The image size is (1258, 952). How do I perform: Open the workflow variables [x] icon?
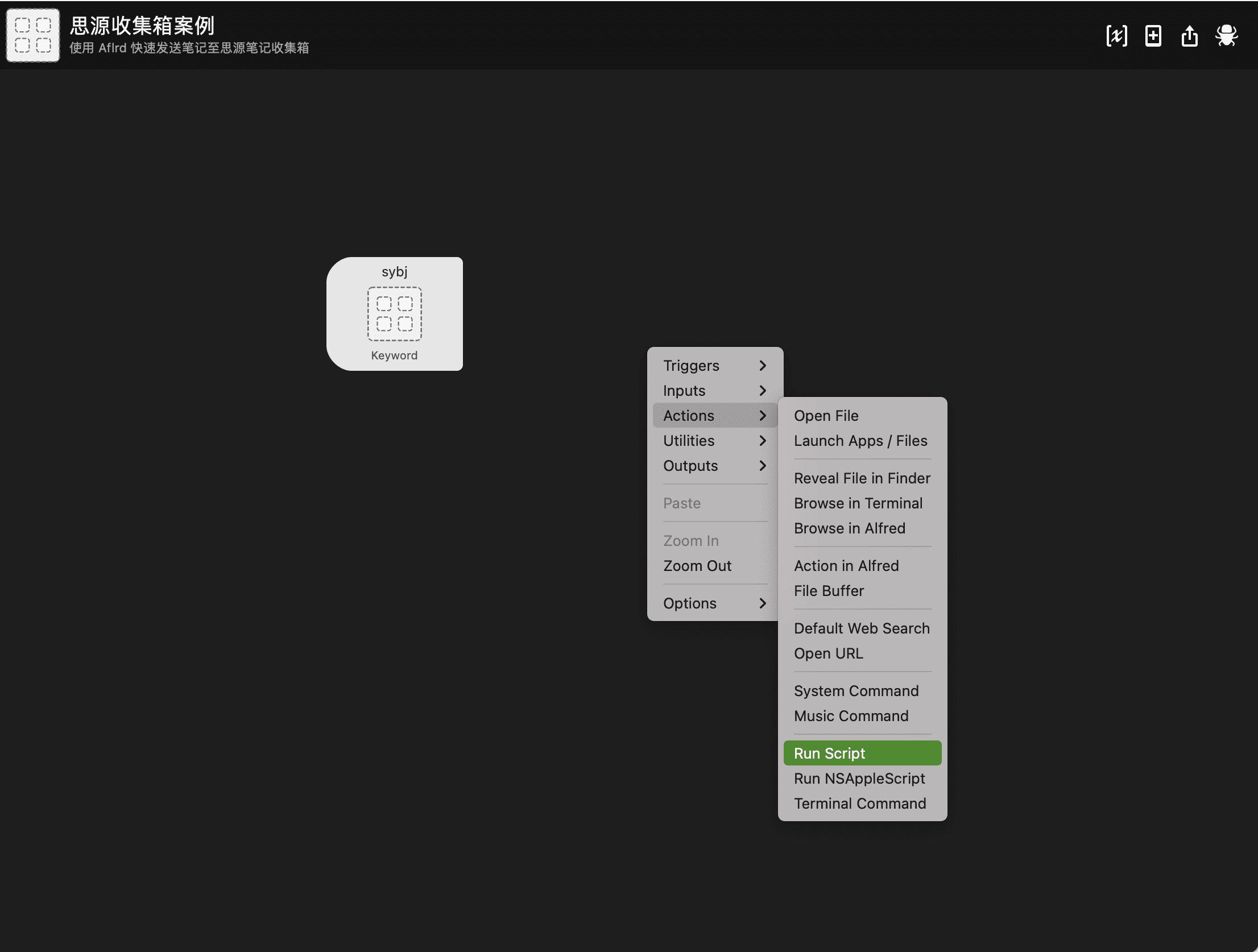pos(1116,36)
